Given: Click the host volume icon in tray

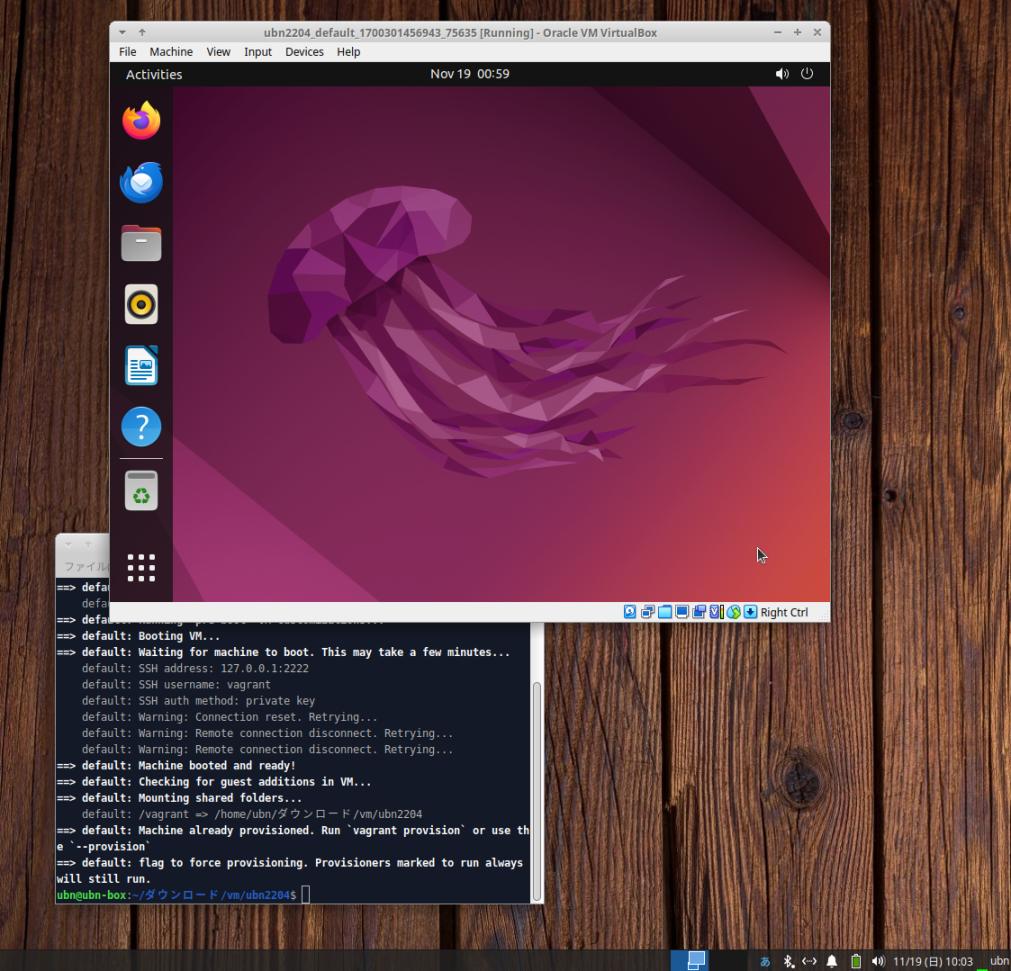Looking at the screenshot, I should [x=878, y=961].
